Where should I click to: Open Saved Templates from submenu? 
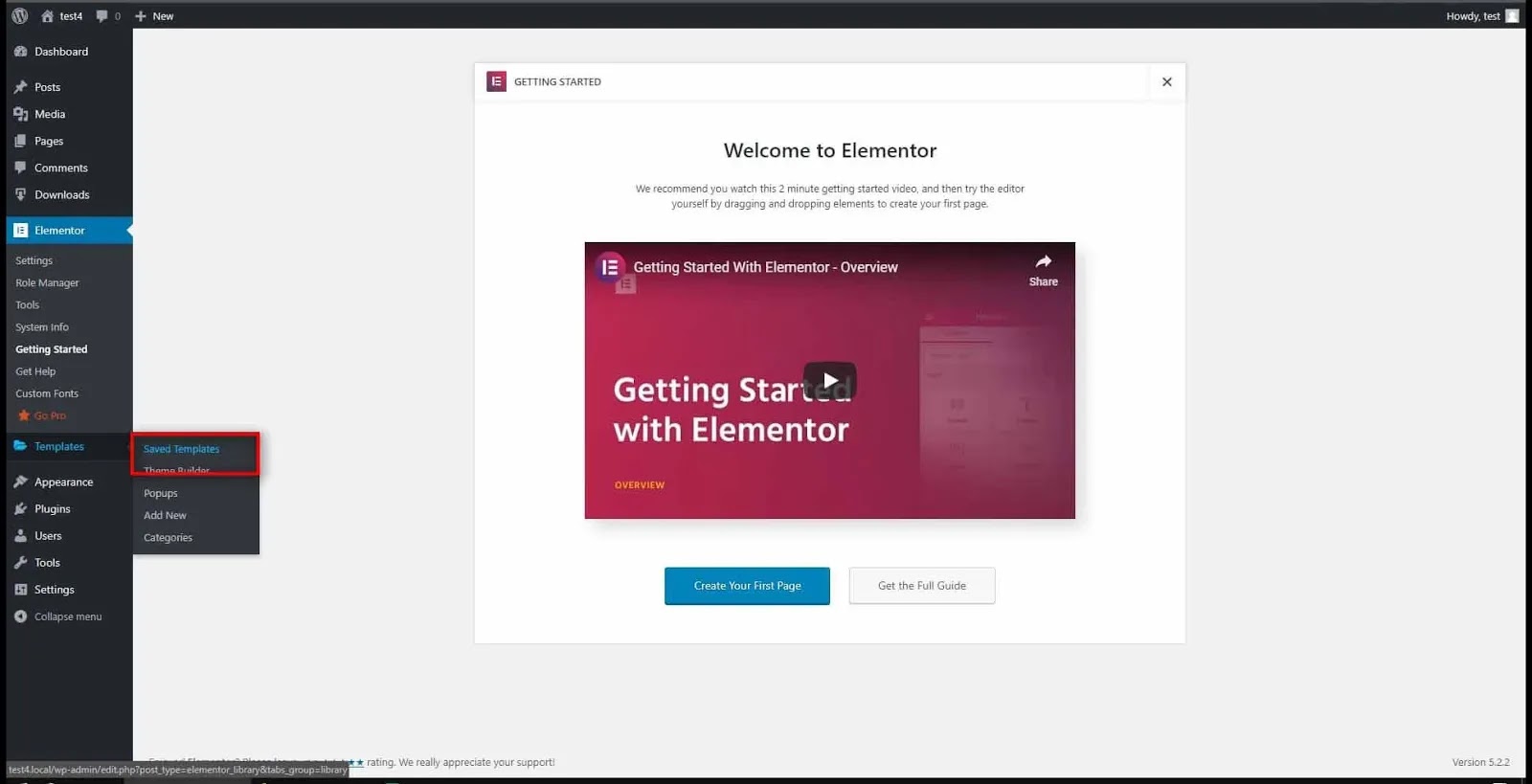pos(181,449)
